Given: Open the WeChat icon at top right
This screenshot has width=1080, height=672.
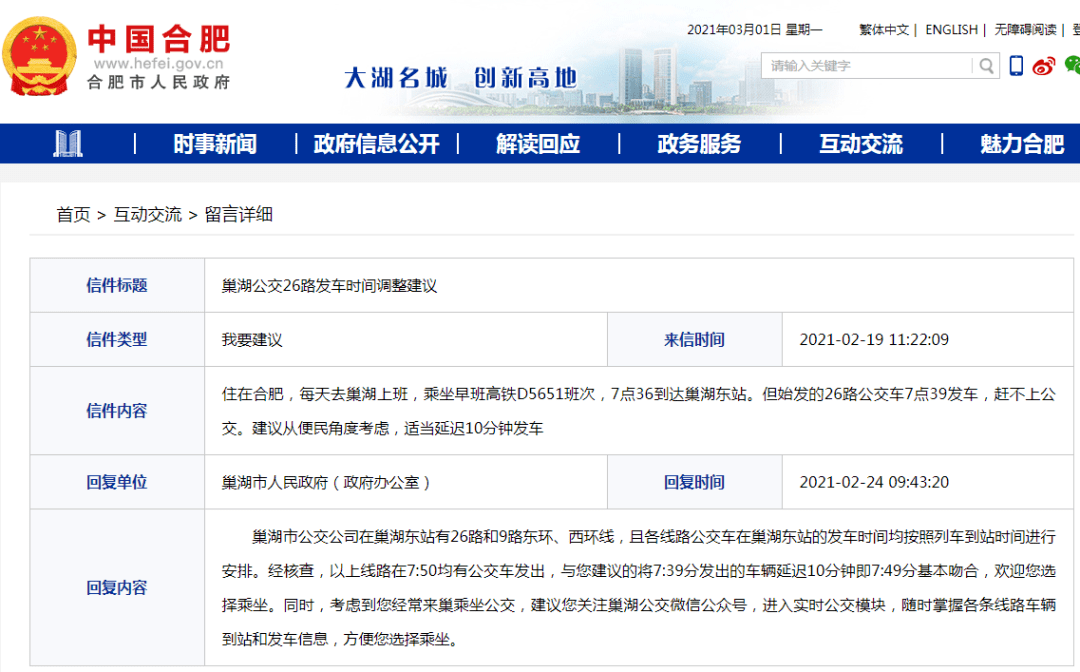Looking at the screenshot, I should [x=1072, y=65].
